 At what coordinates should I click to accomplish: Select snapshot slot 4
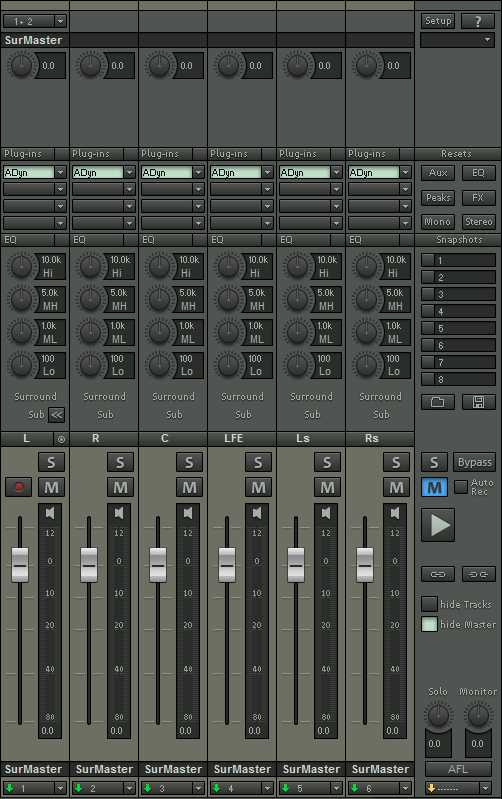(458, 311)
